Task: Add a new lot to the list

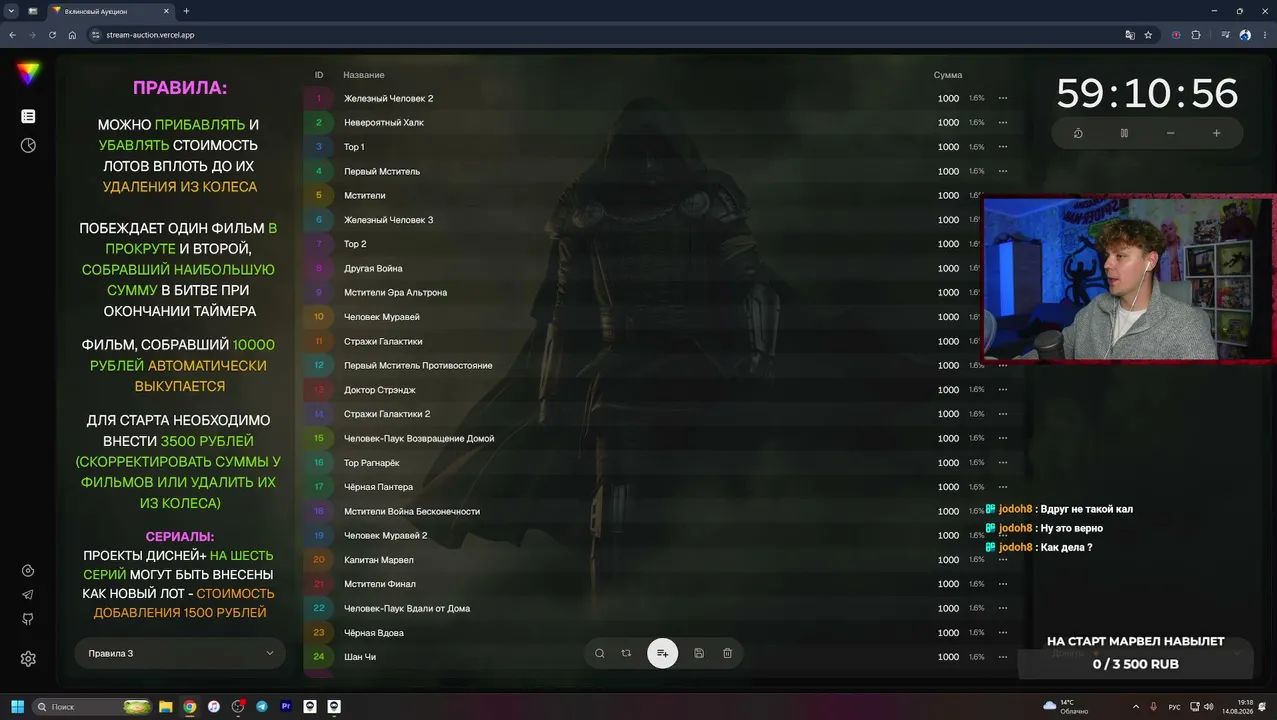Action: (662, 653)
